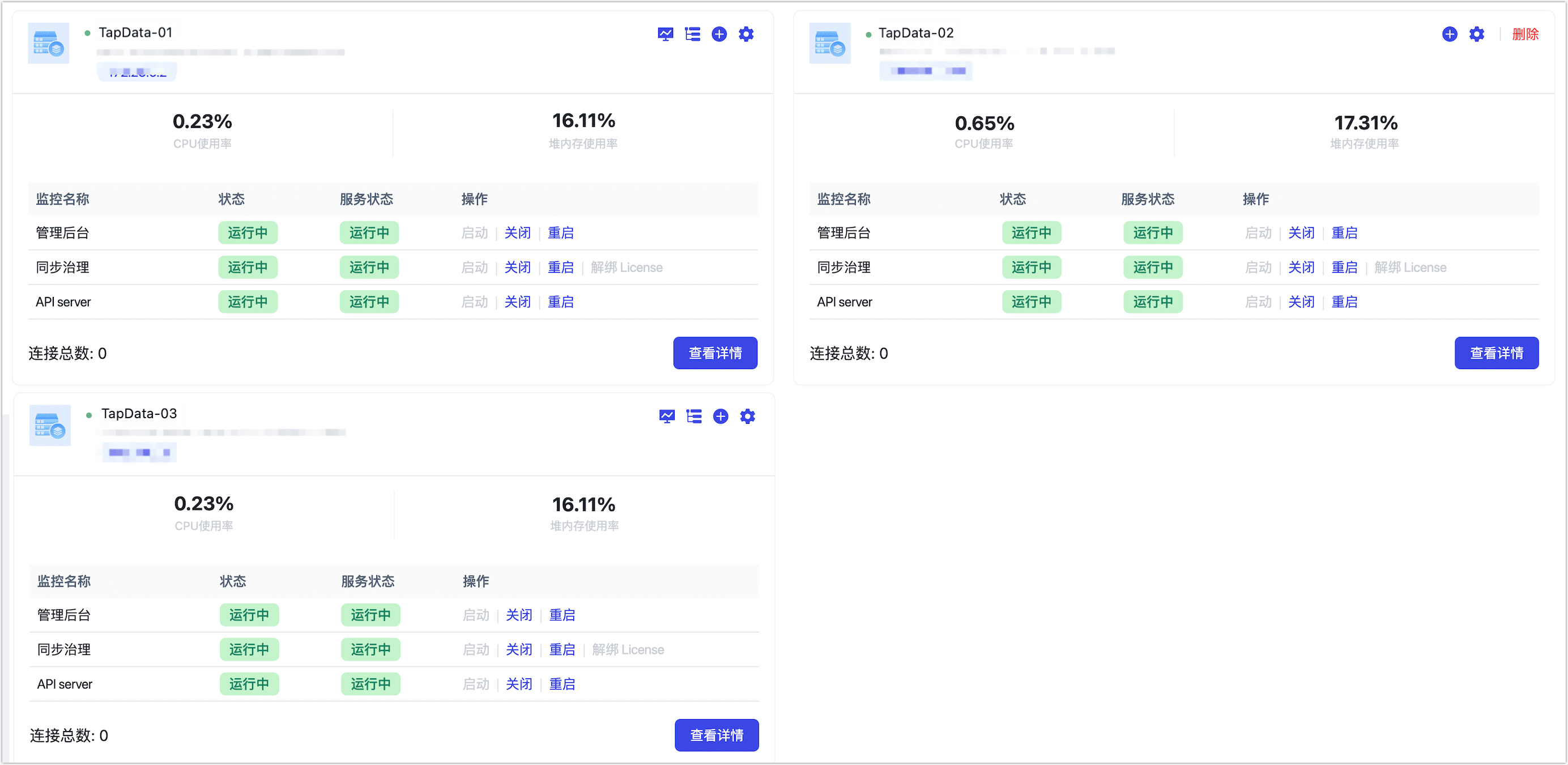Click 重启 for 同步治理 on TapData-01

[x=561, y=267]
